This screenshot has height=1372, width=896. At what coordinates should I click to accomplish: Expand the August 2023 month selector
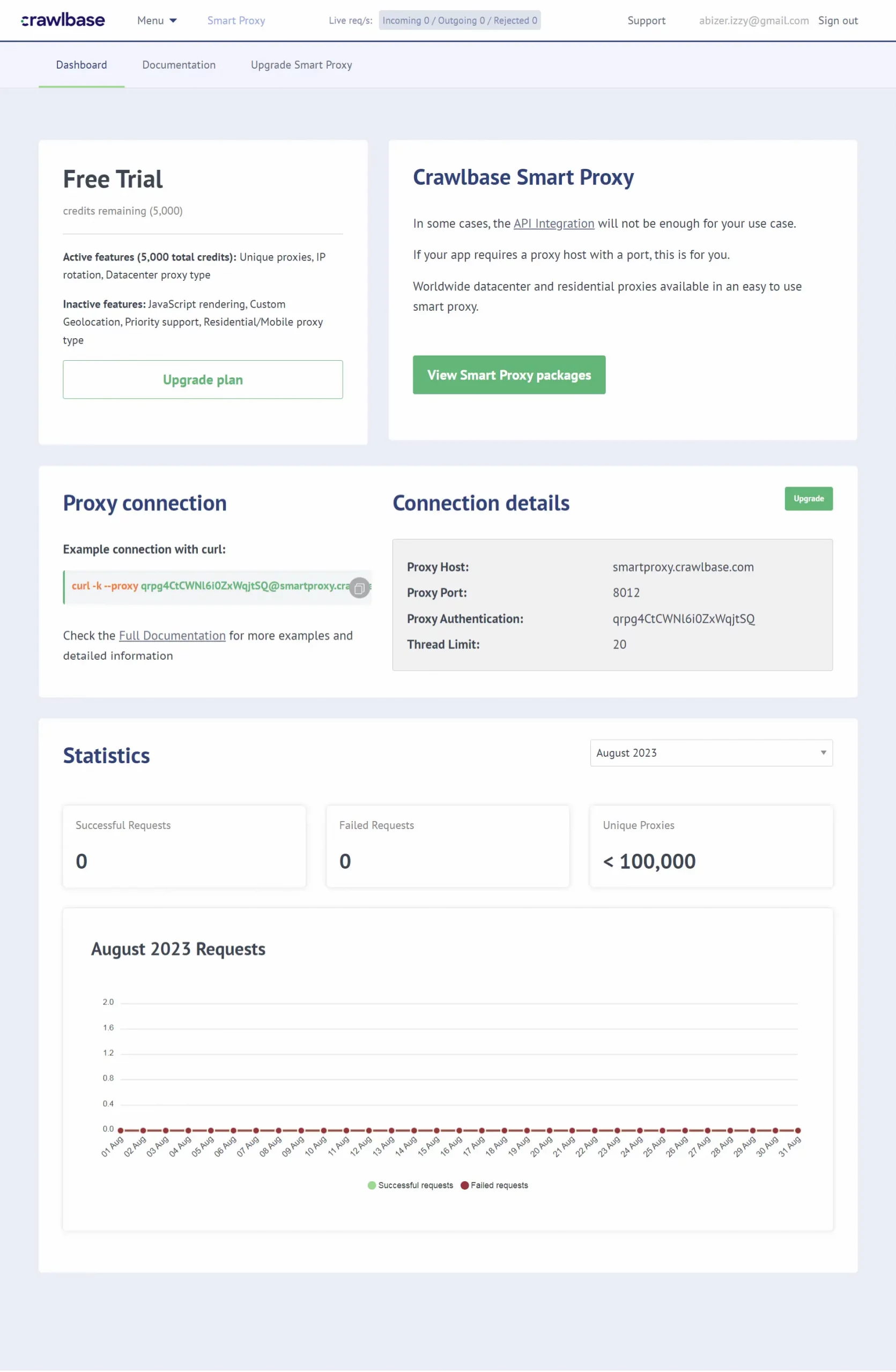[x=711, y=753]
